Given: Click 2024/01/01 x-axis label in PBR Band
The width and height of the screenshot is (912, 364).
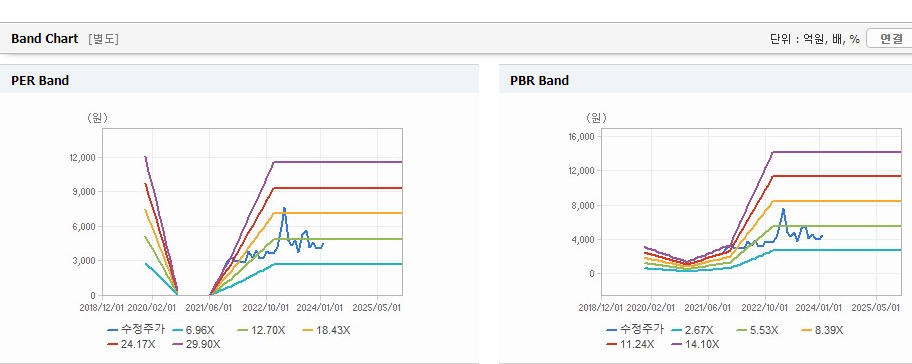Looking at the screenshot, I should (820, 307).
